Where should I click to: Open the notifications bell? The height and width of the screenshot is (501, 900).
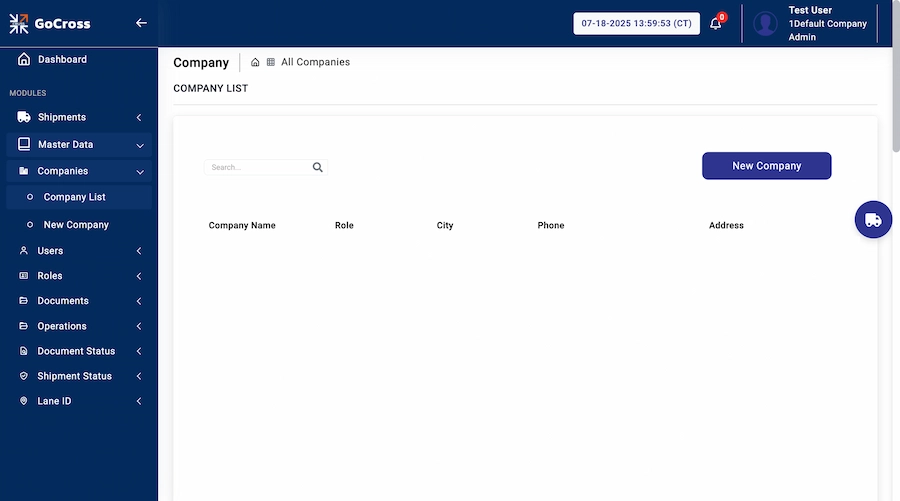coord(715,24)
